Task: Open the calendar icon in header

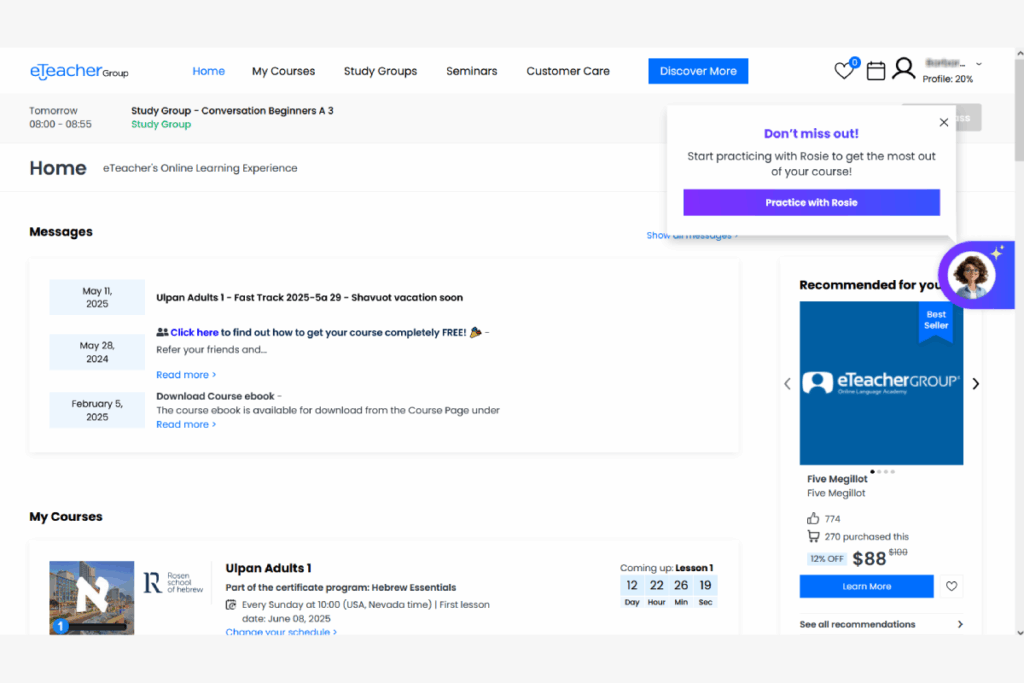Action: 876,71
